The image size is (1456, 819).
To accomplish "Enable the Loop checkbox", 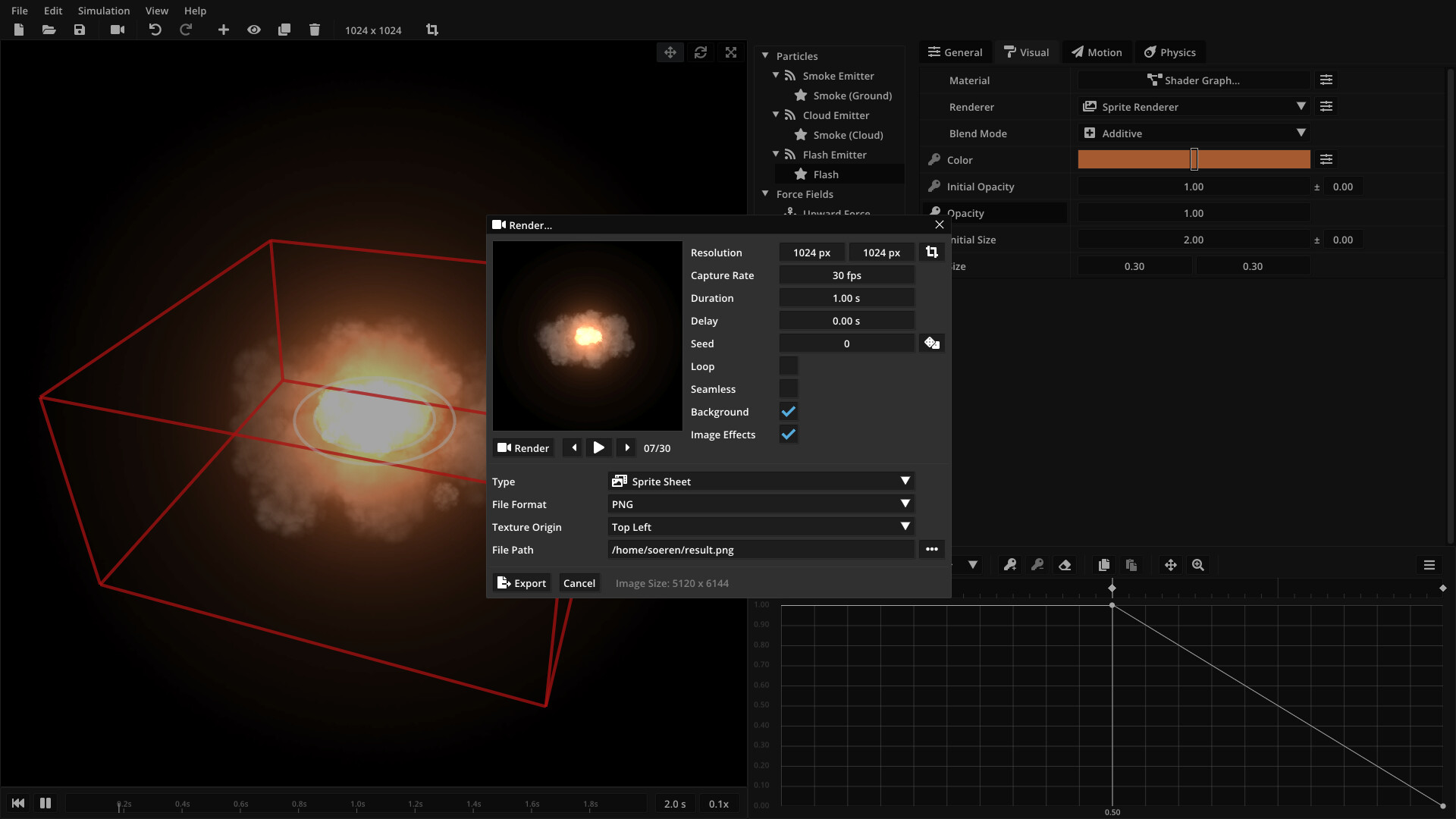I will 789,366.
